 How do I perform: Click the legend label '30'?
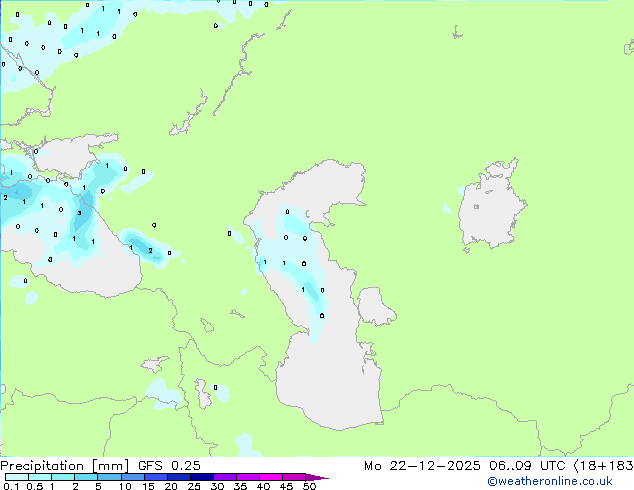coord(217,486)
